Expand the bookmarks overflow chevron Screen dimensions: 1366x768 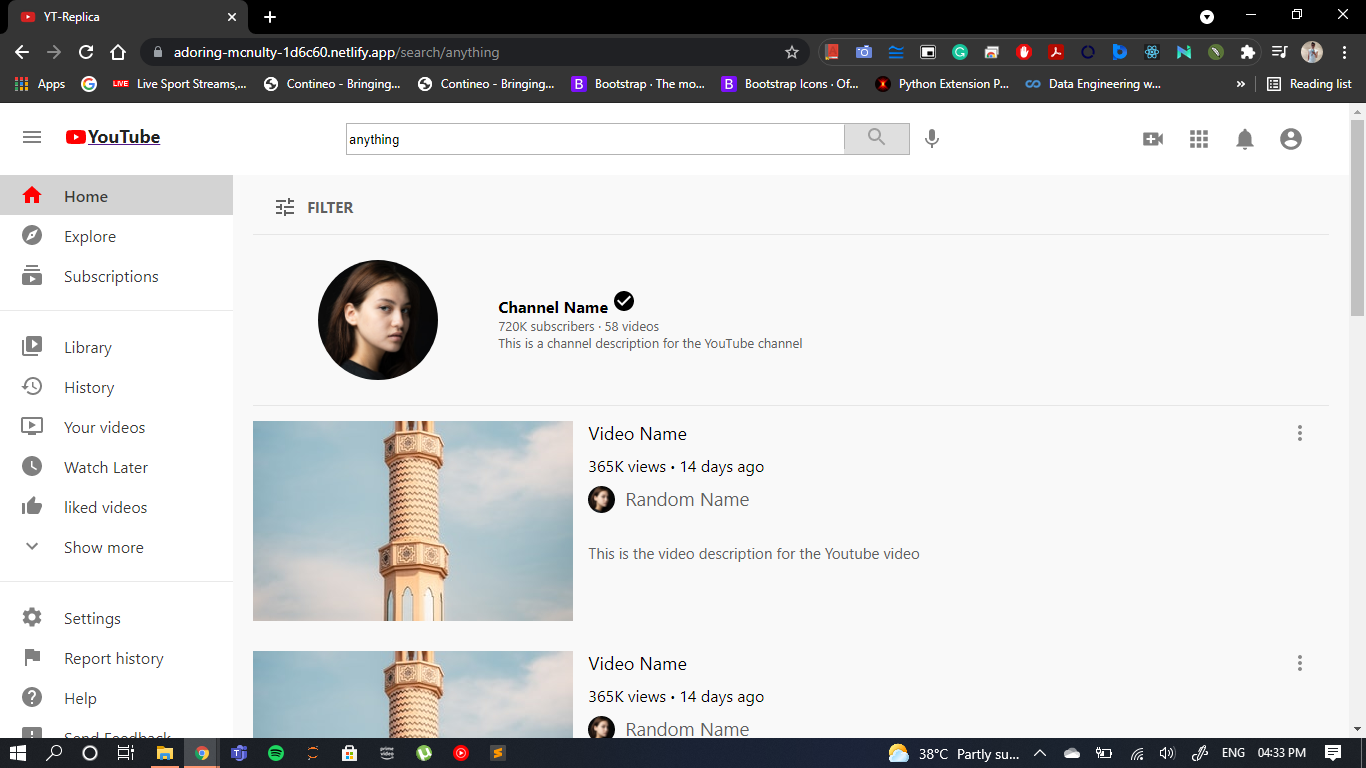pyautogui.click(x=1241, y=84)
